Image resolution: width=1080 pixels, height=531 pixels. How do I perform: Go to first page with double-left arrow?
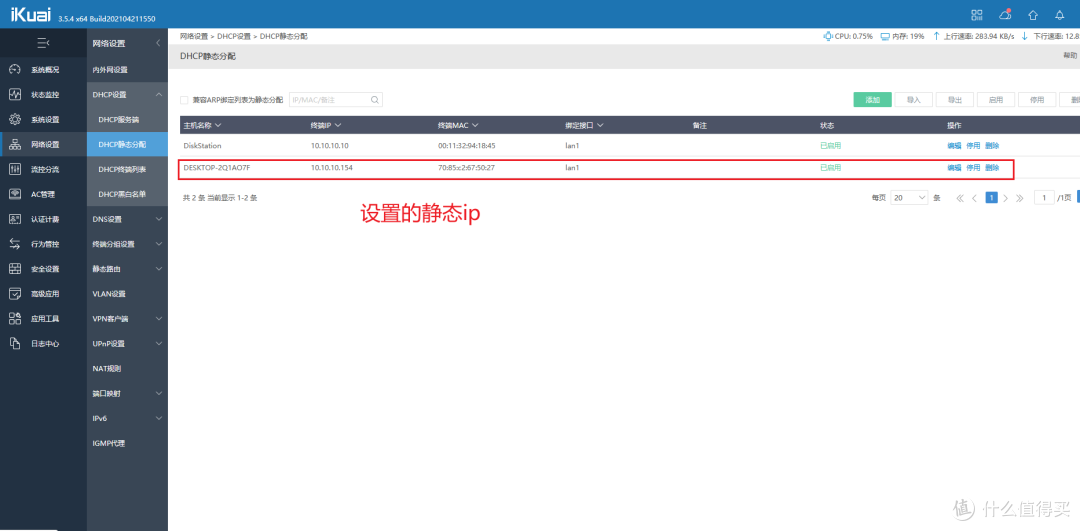coord(959,198)
